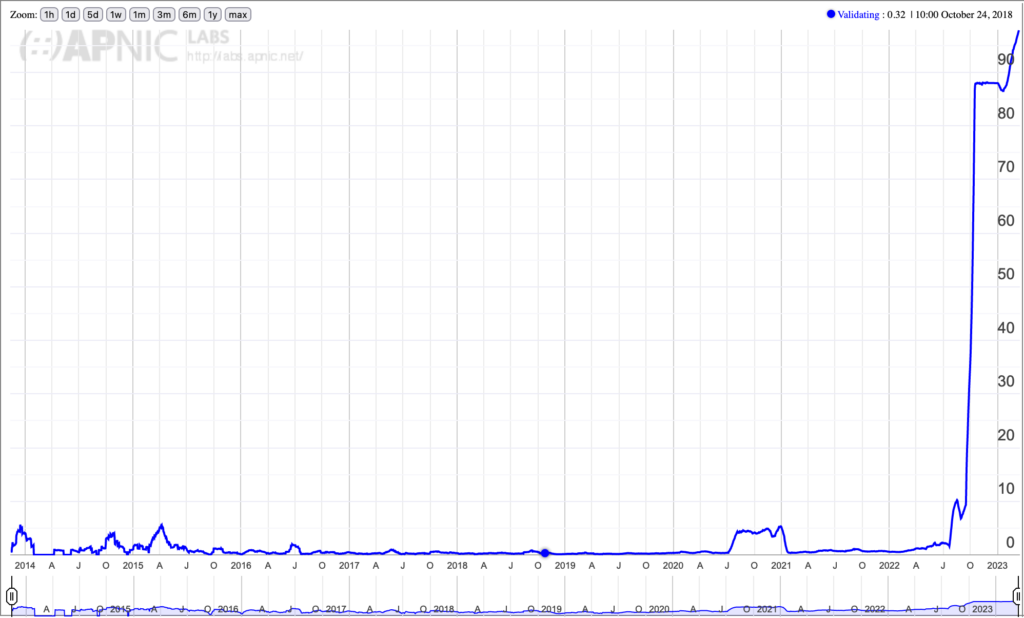Switch zoom to 3m
This screenshot has width=1024, height=618.
(x=164, y=15)
